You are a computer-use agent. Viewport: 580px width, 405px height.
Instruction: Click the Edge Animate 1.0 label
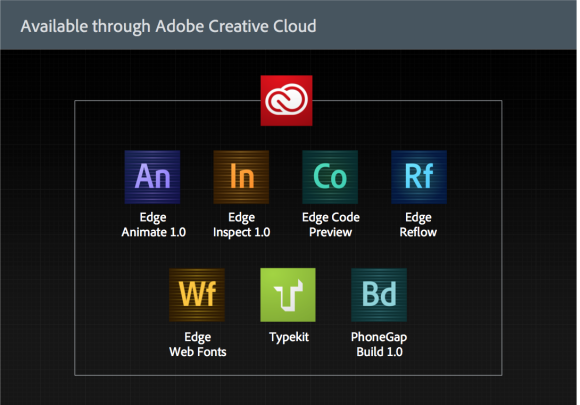coord(154,225)
